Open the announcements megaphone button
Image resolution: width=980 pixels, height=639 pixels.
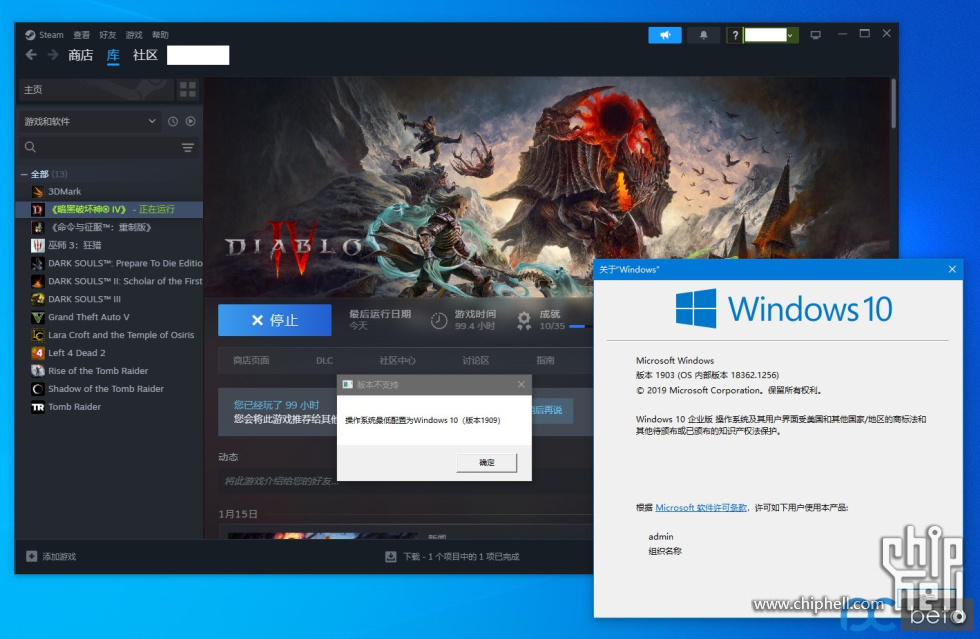pos(665,35)
